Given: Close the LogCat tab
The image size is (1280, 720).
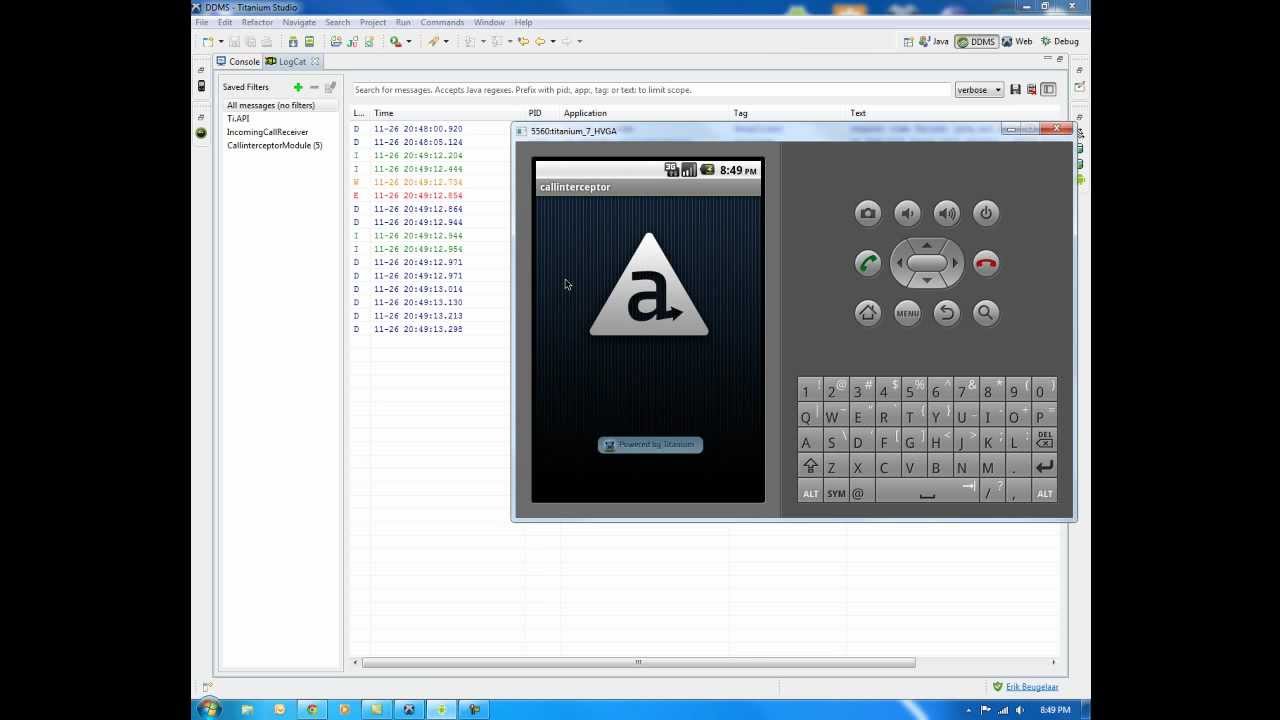Looking at the screenshot, I should (315, 61).
